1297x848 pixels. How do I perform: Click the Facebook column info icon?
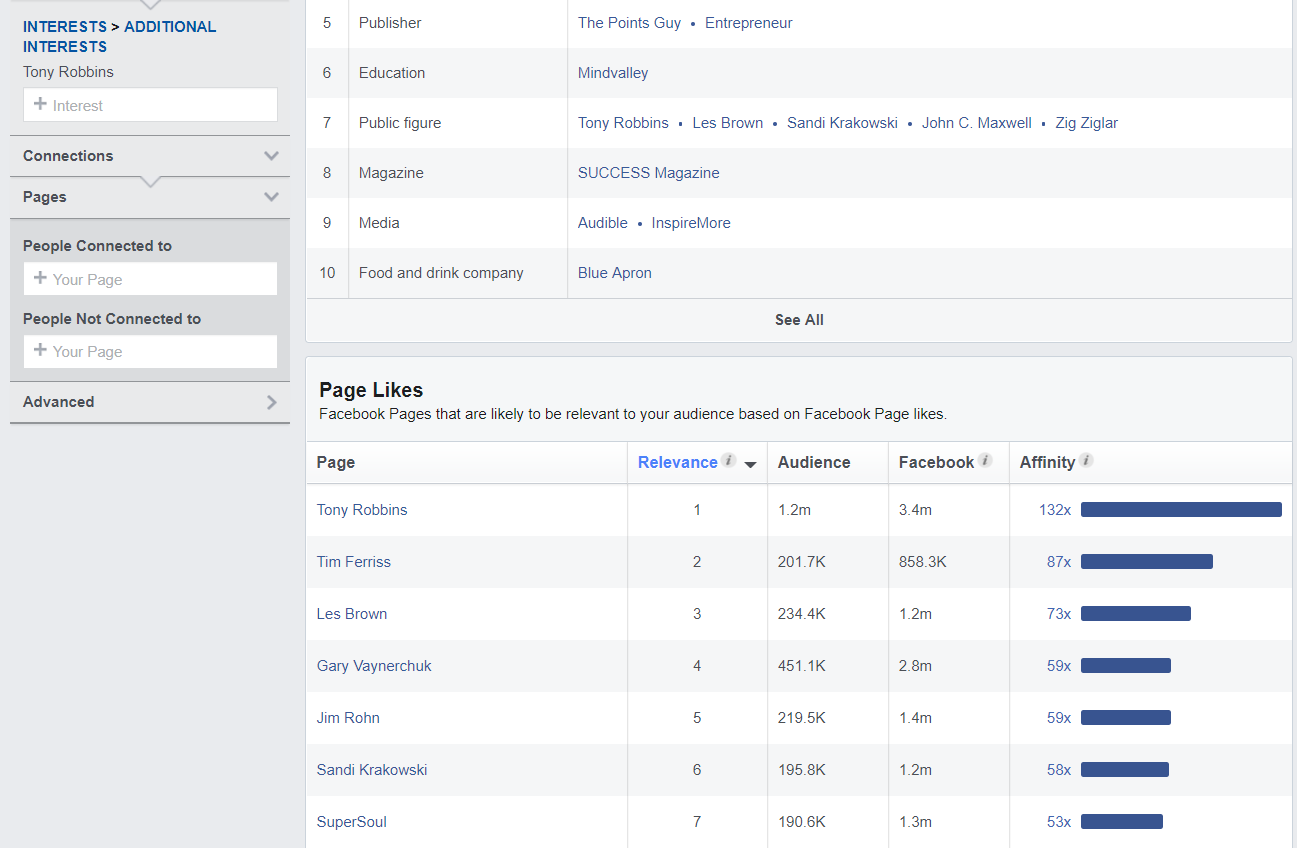point(985,461)
